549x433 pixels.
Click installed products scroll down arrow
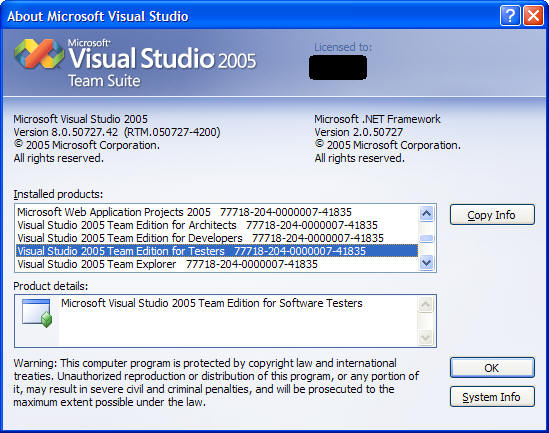pyautogui.click(x=426, y=262)
